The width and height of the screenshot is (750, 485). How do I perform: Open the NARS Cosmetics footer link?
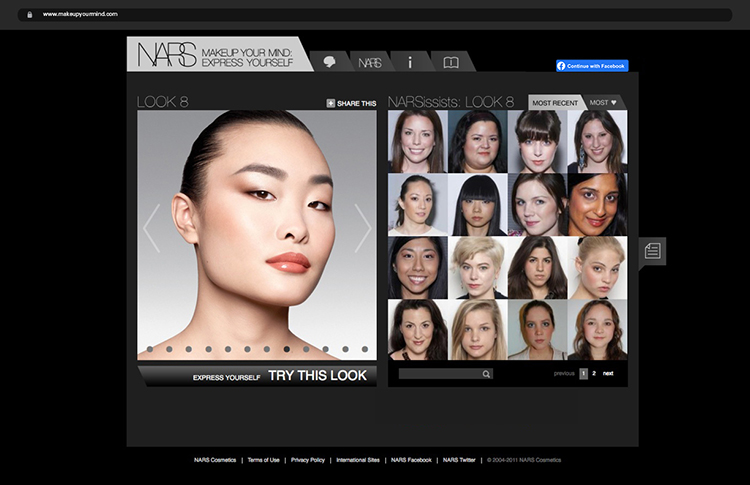click(215, 460)
